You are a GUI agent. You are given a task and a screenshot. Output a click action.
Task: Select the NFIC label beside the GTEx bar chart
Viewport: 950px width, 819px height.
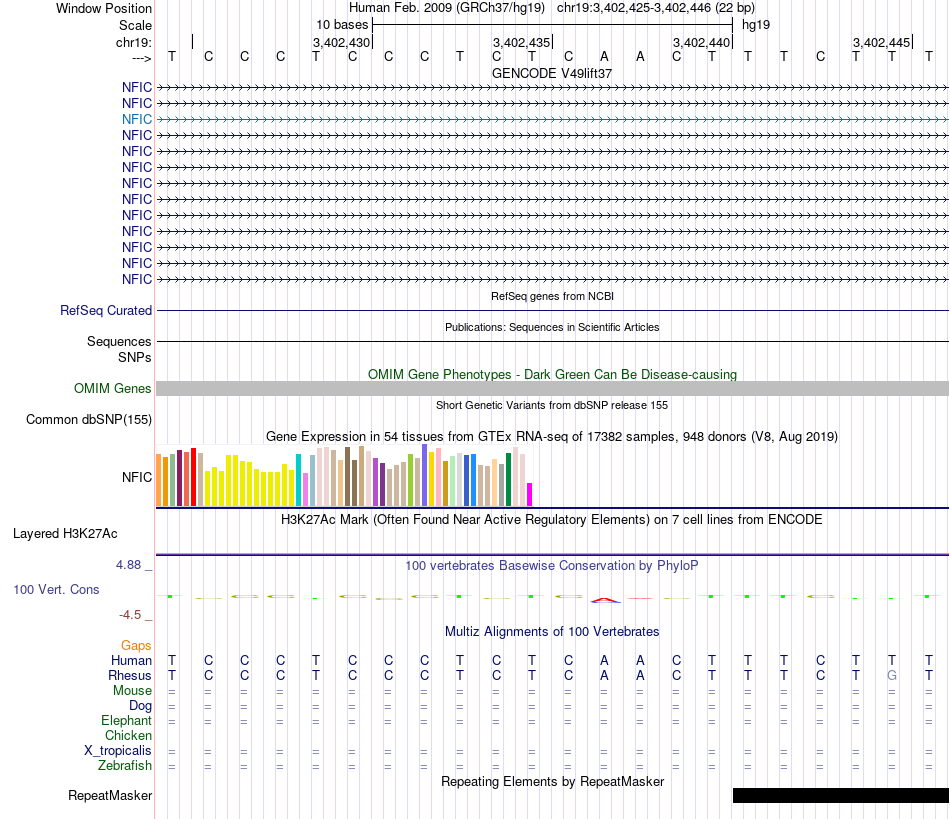(136, 477)
